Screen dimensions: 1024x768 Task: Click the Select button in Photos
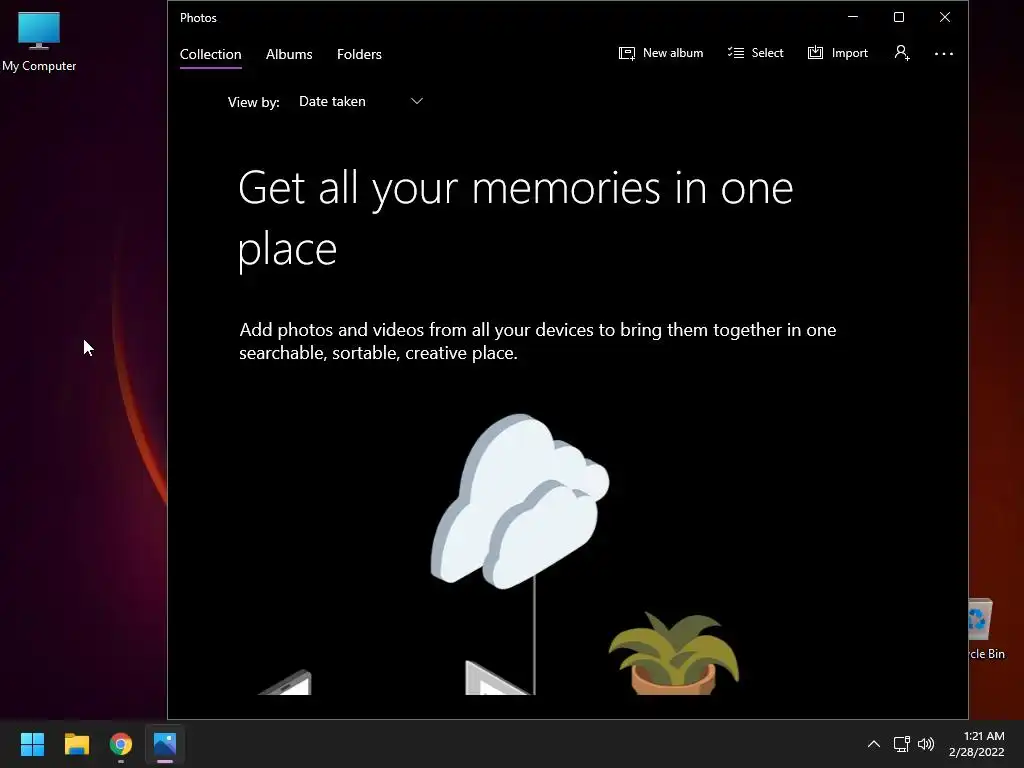point(756,53)
